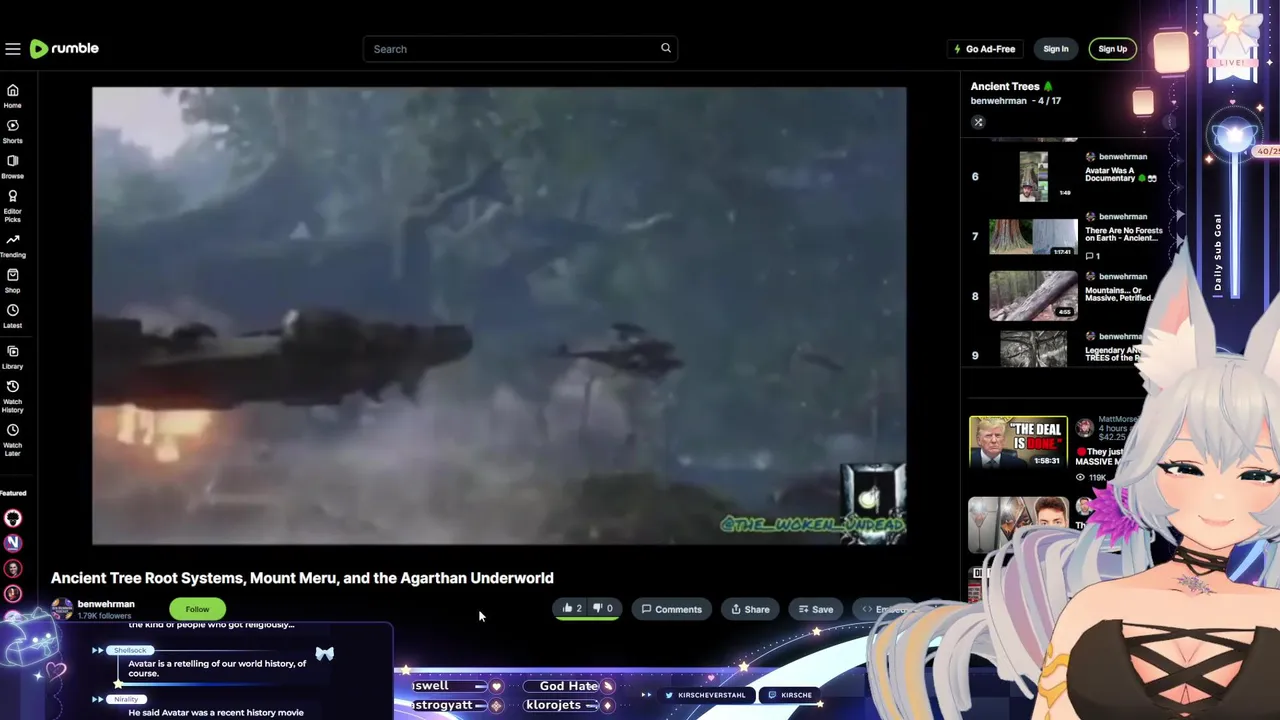Open the Comments section

coord(671,609)
